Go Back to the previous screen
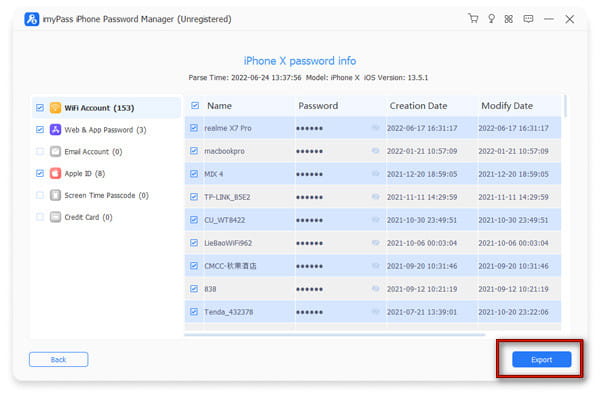 [x=59, y=359]
